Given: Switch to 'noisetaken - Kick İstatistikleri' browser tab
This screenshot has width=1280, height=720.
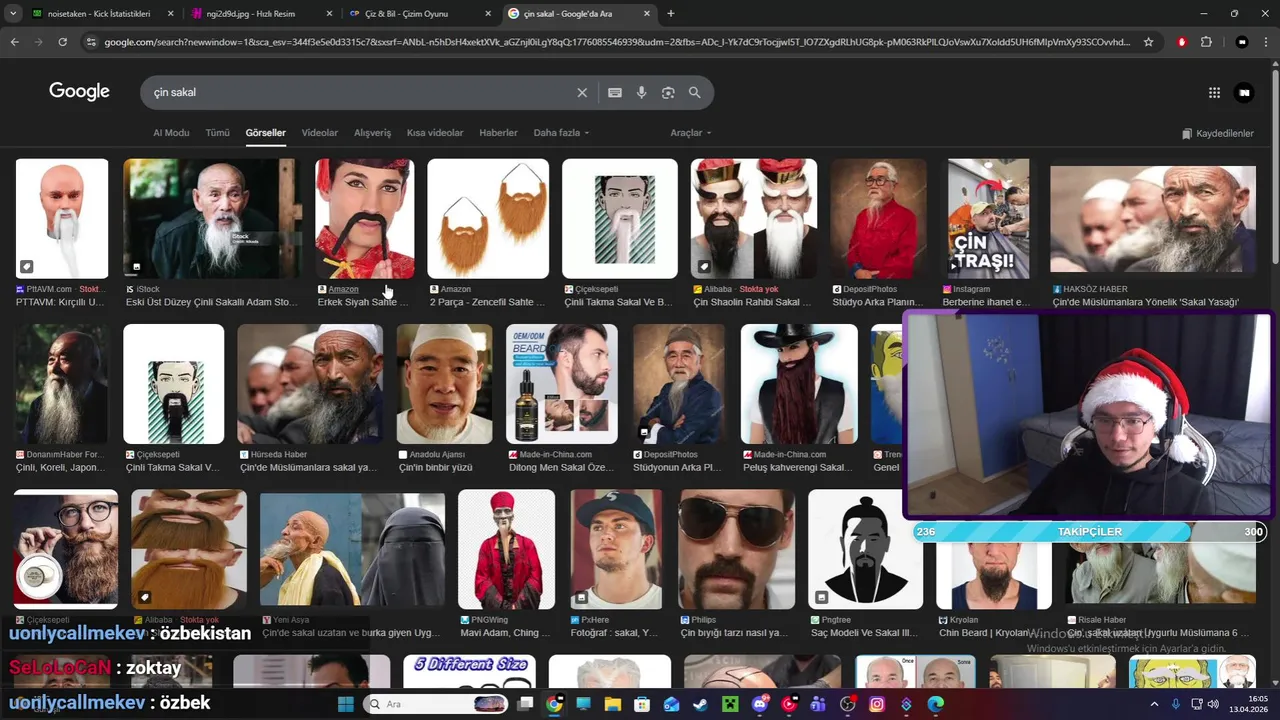Looking at the screenshot, I should coord(102,14).
